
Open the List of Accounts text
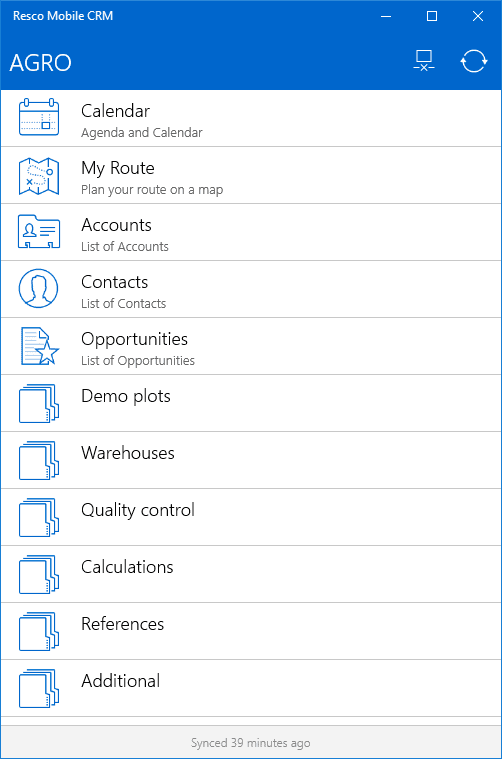[124, 246]
